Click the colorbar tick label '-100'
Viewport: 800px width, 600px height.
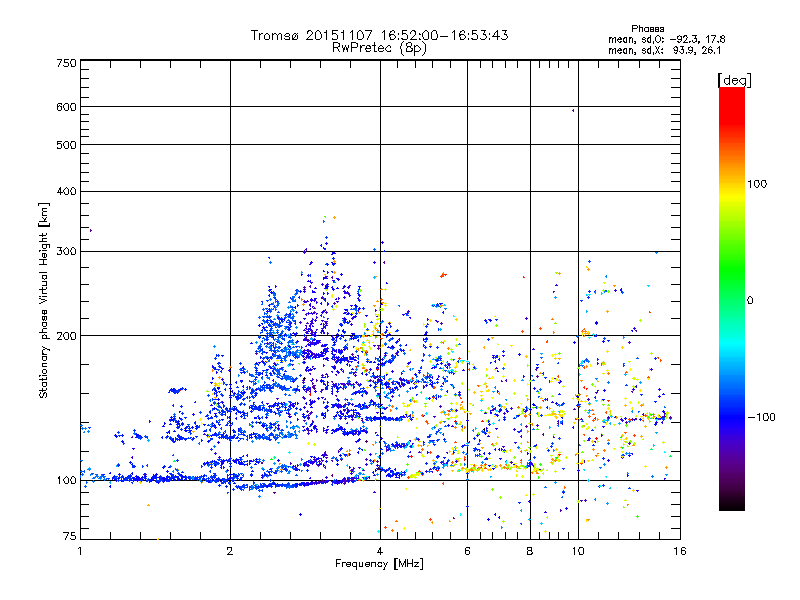[762, 417]
